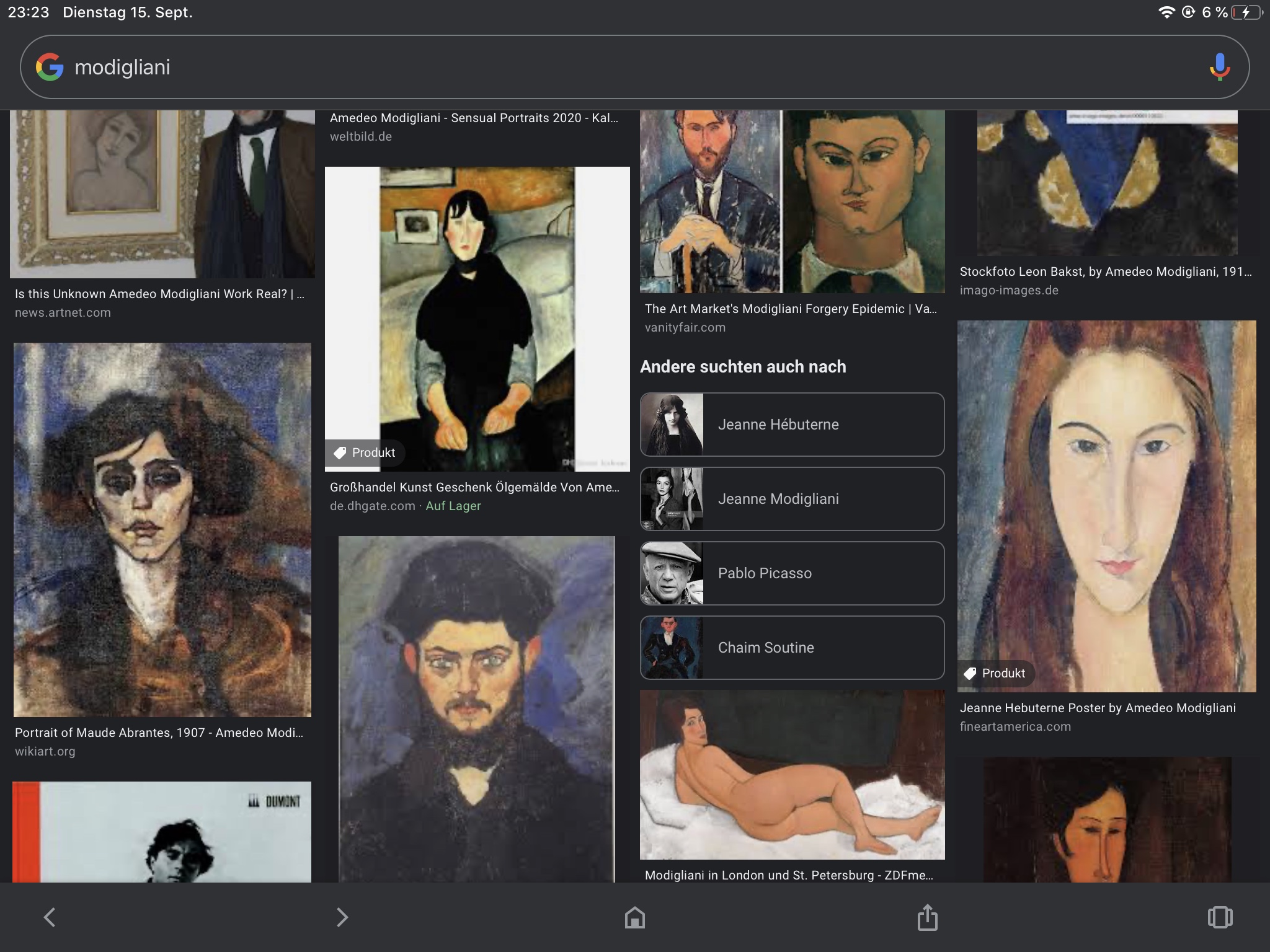Open woman in black dress painting image
1270x952 pixels.
point(477,319)
